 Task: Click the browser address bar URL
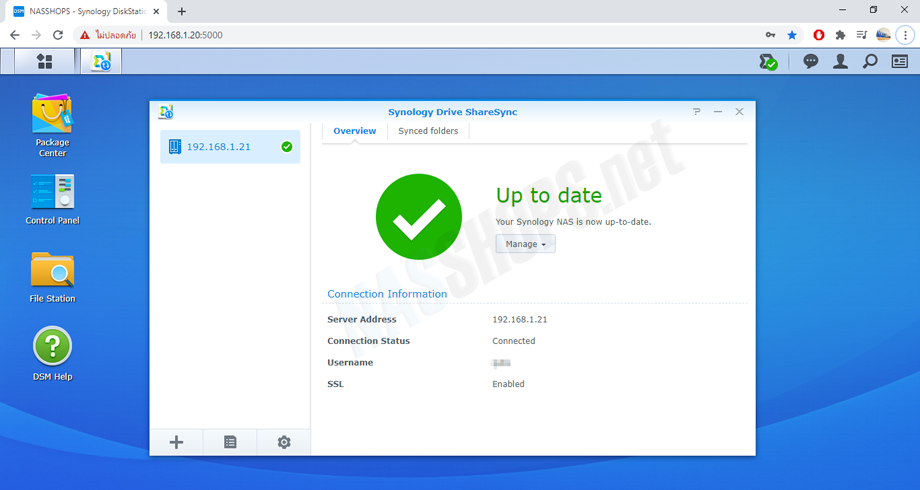coord(185,35)
